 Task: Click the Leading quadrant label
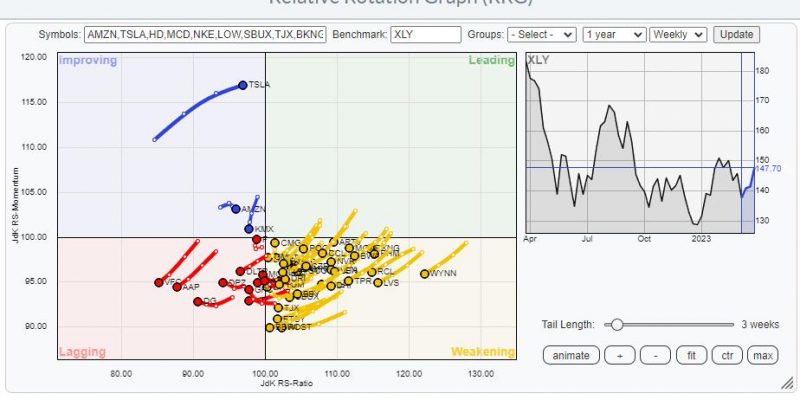(492, 60)
